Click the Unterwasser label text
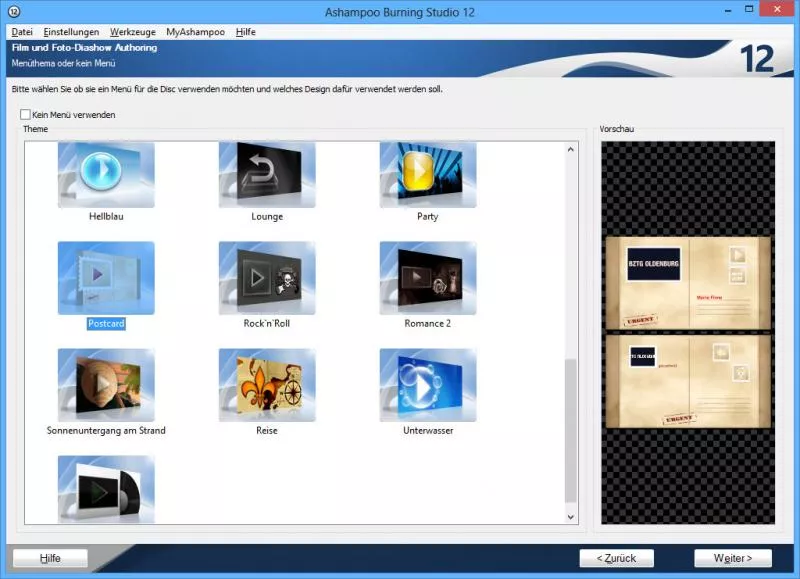The image size is (800, 579). point(428,431)
